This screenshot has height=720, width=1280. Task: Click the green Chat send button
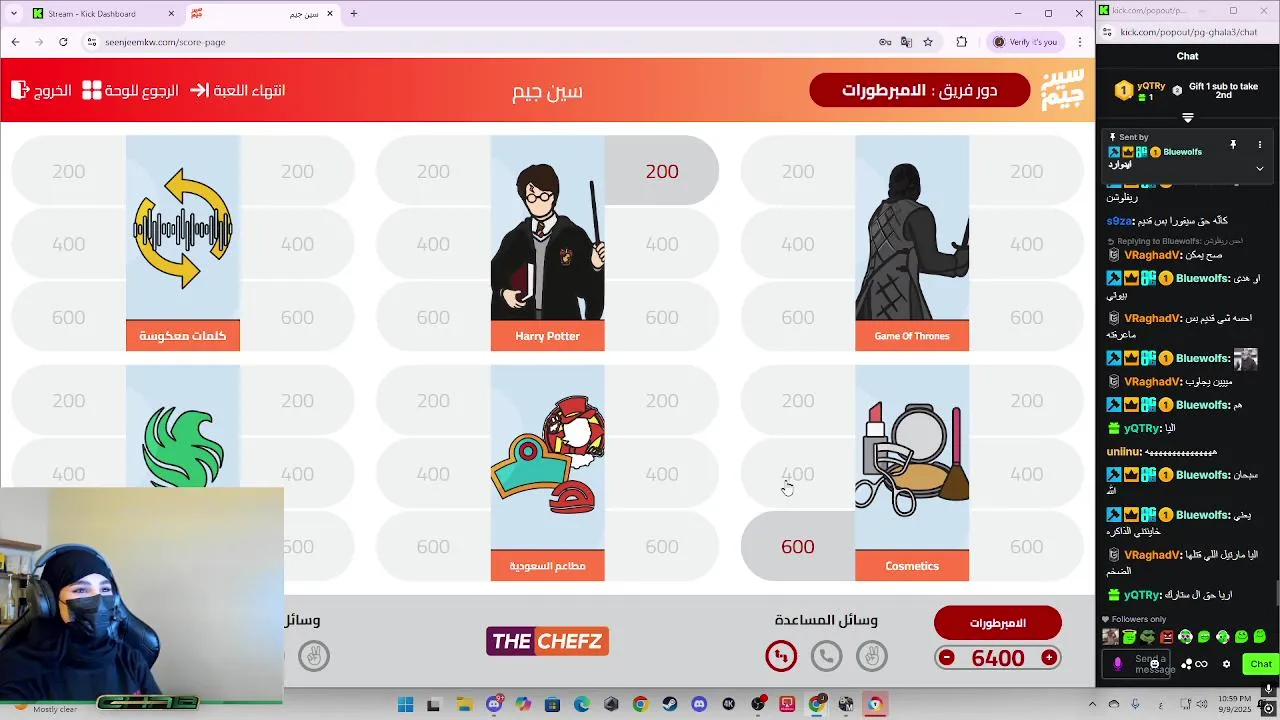[1261, 664]
